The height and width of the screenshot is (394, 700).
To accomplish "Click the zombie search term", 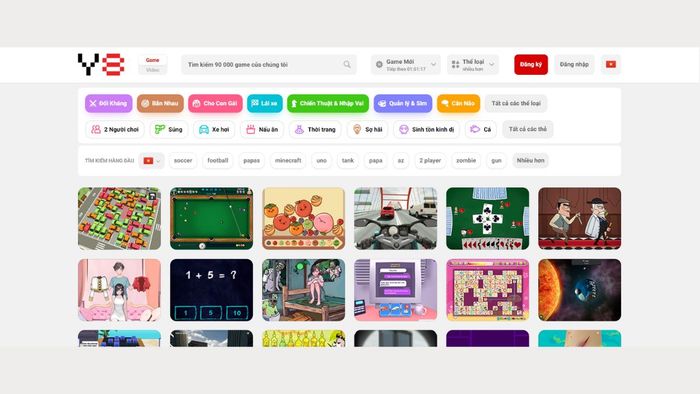I will coord(466,161).
